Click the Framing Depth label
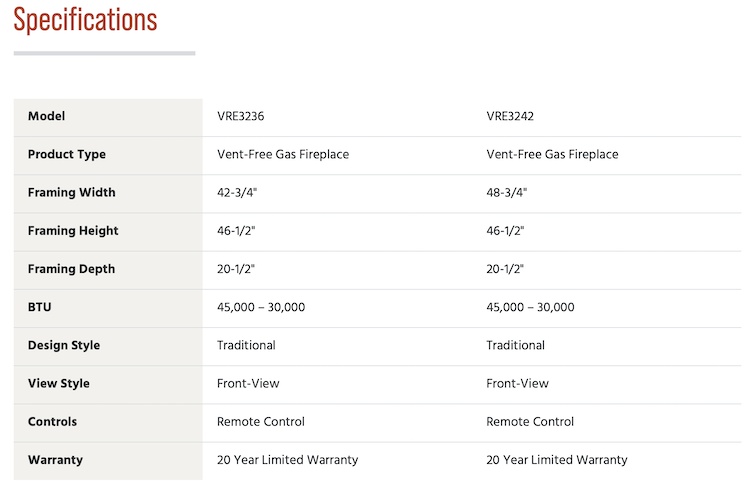The image size is (750, 485). pyautogui.click(x=71, y=269)
